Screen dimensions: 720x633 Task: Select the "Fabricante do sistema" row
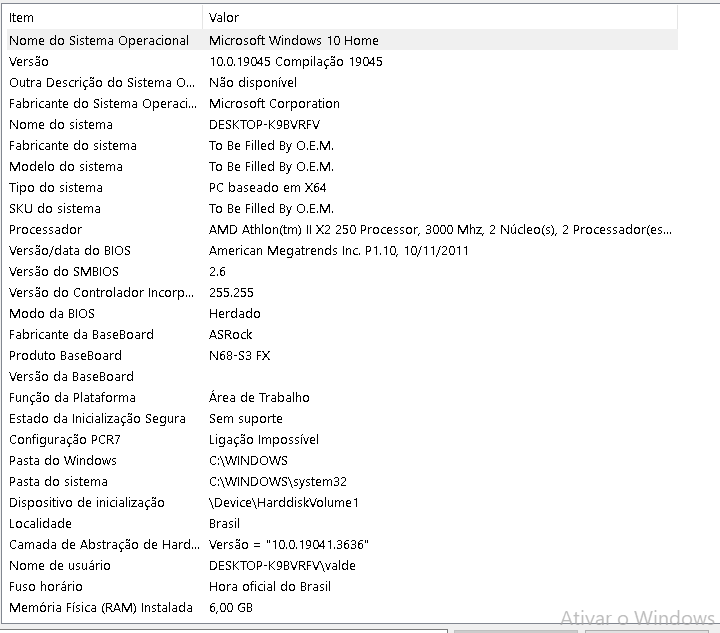click(342, 146)
